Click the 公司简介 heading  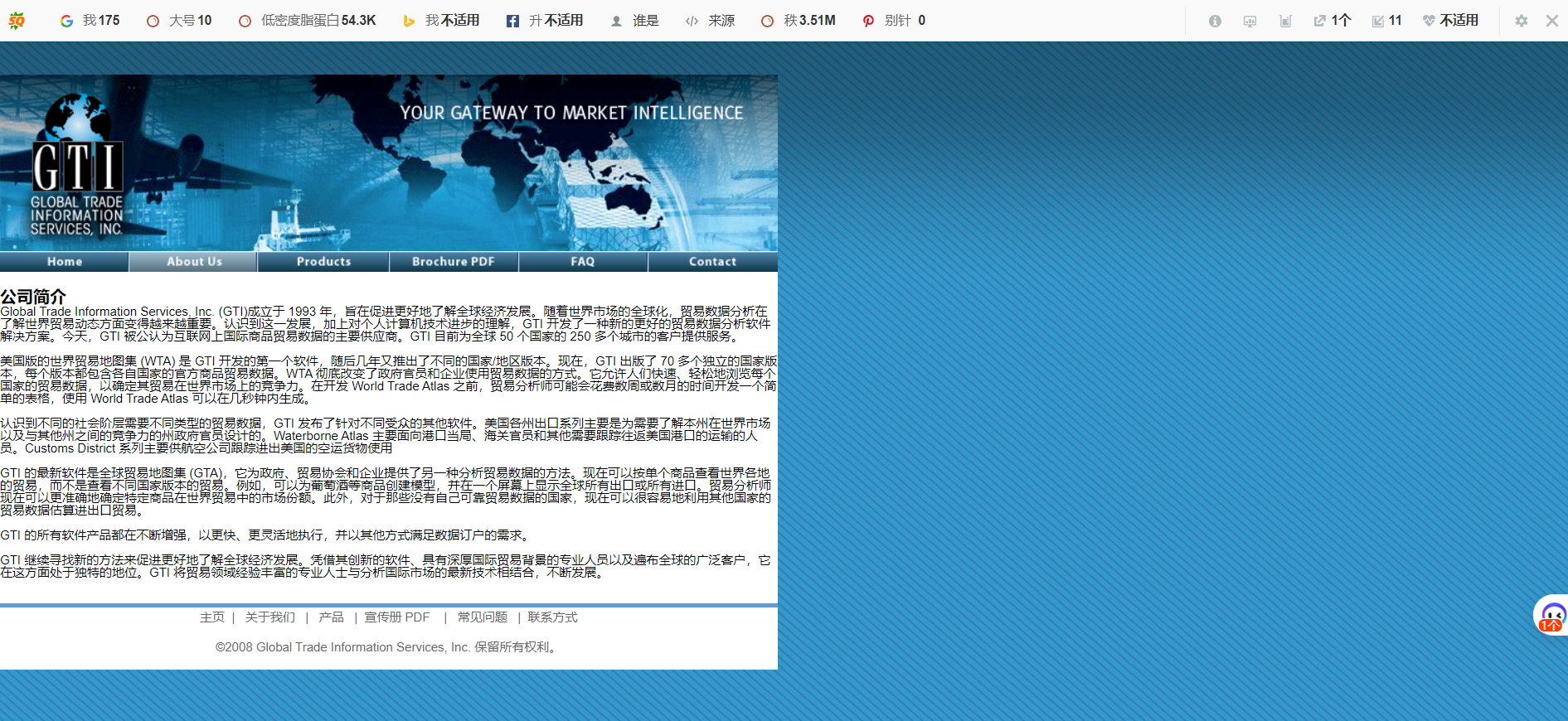[33, 297]
